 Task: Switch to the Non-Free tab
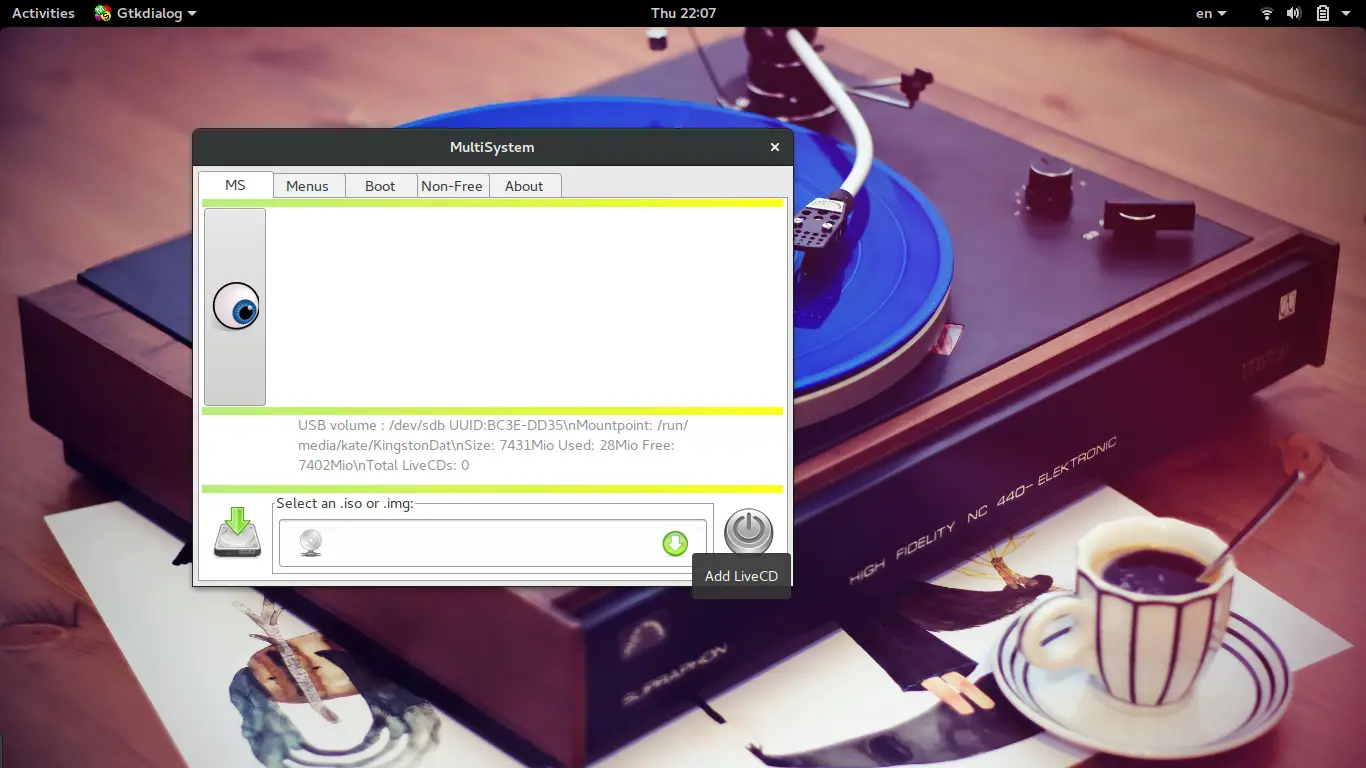pyautogui.click(x=452, y=186)
